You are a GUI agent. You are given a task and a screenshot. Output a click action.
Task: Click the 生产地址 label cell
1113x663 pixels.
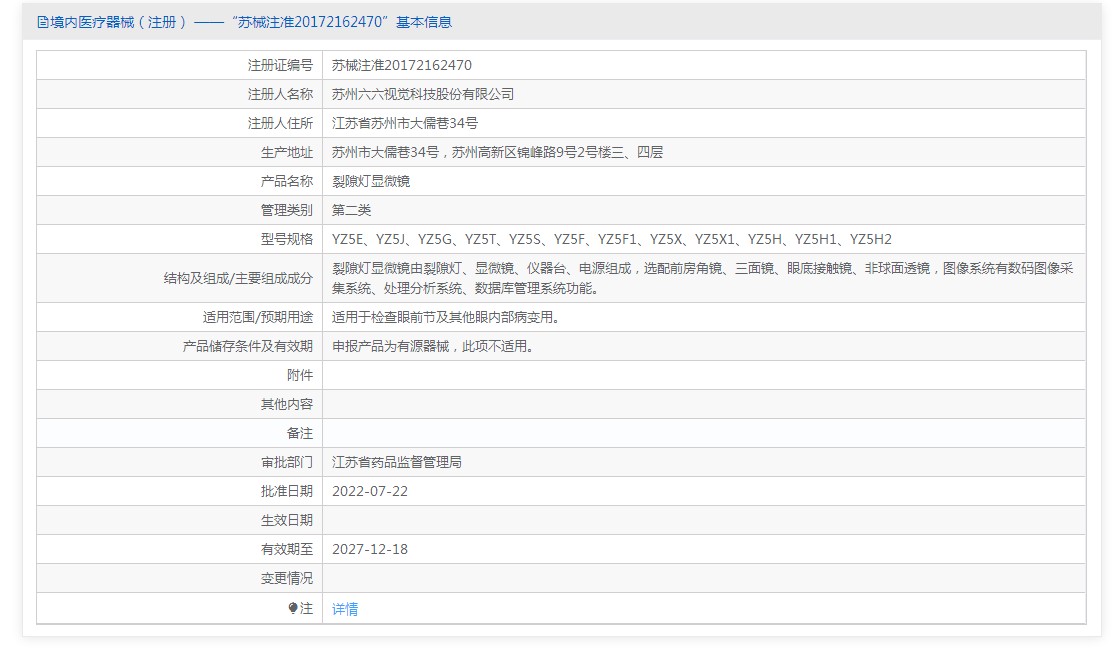click(x=180, y=153)
